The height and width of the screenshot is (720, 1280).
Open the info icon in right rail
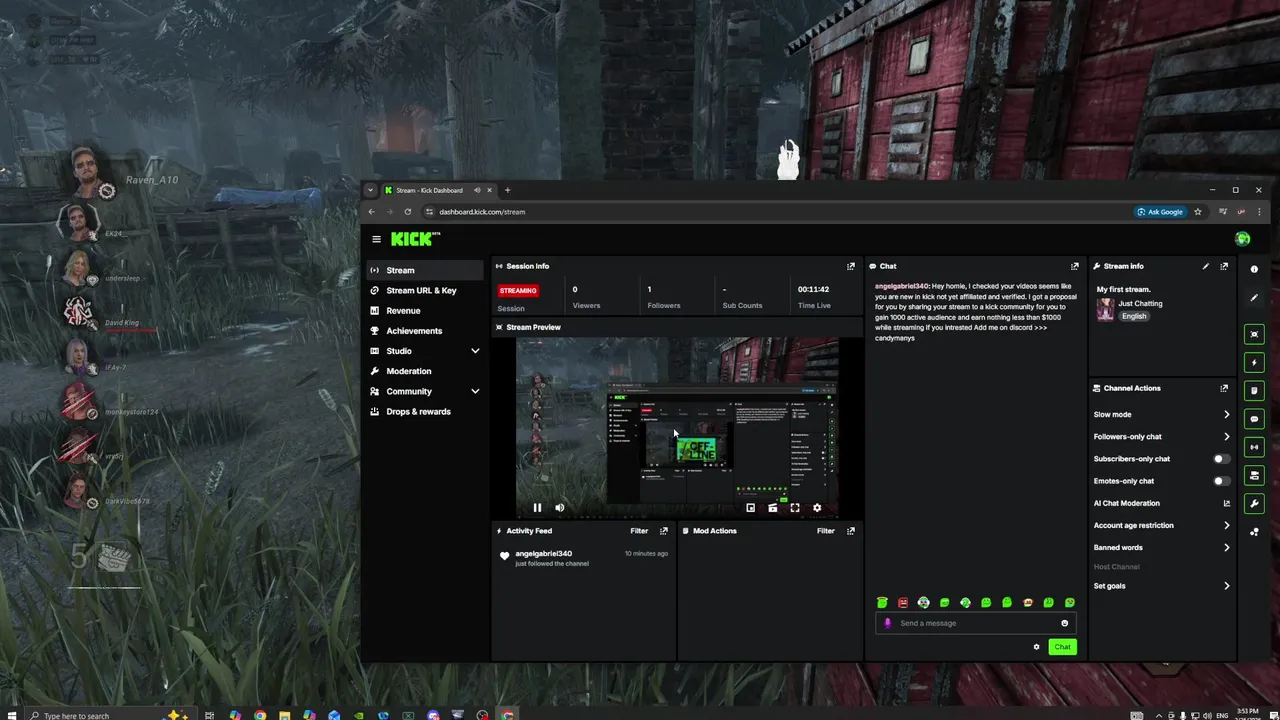click(1254, 269)
